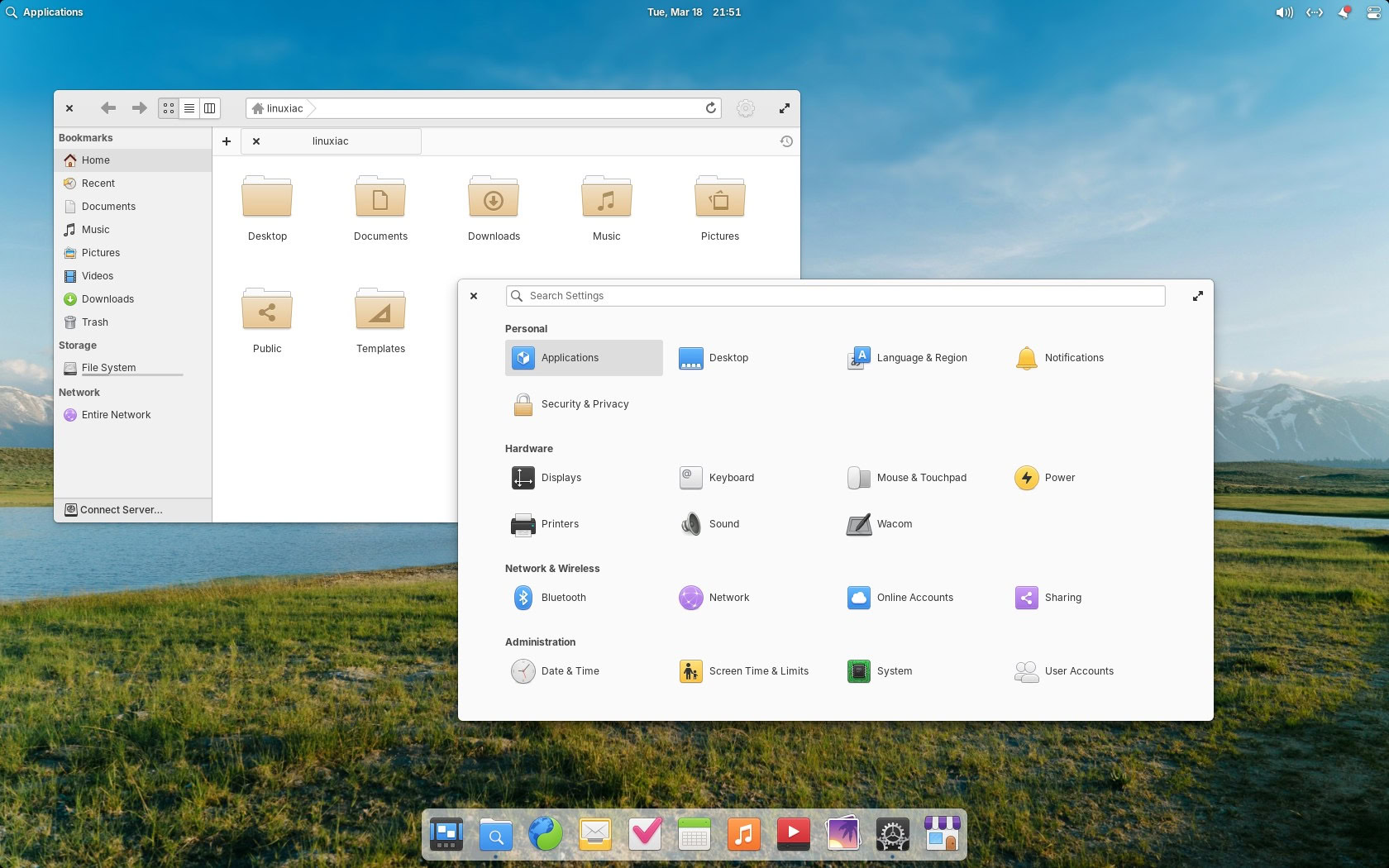This screenshot has width=1389, height=868.
Task: Switch file manager to grid view
Action: (x=169, y=108)
